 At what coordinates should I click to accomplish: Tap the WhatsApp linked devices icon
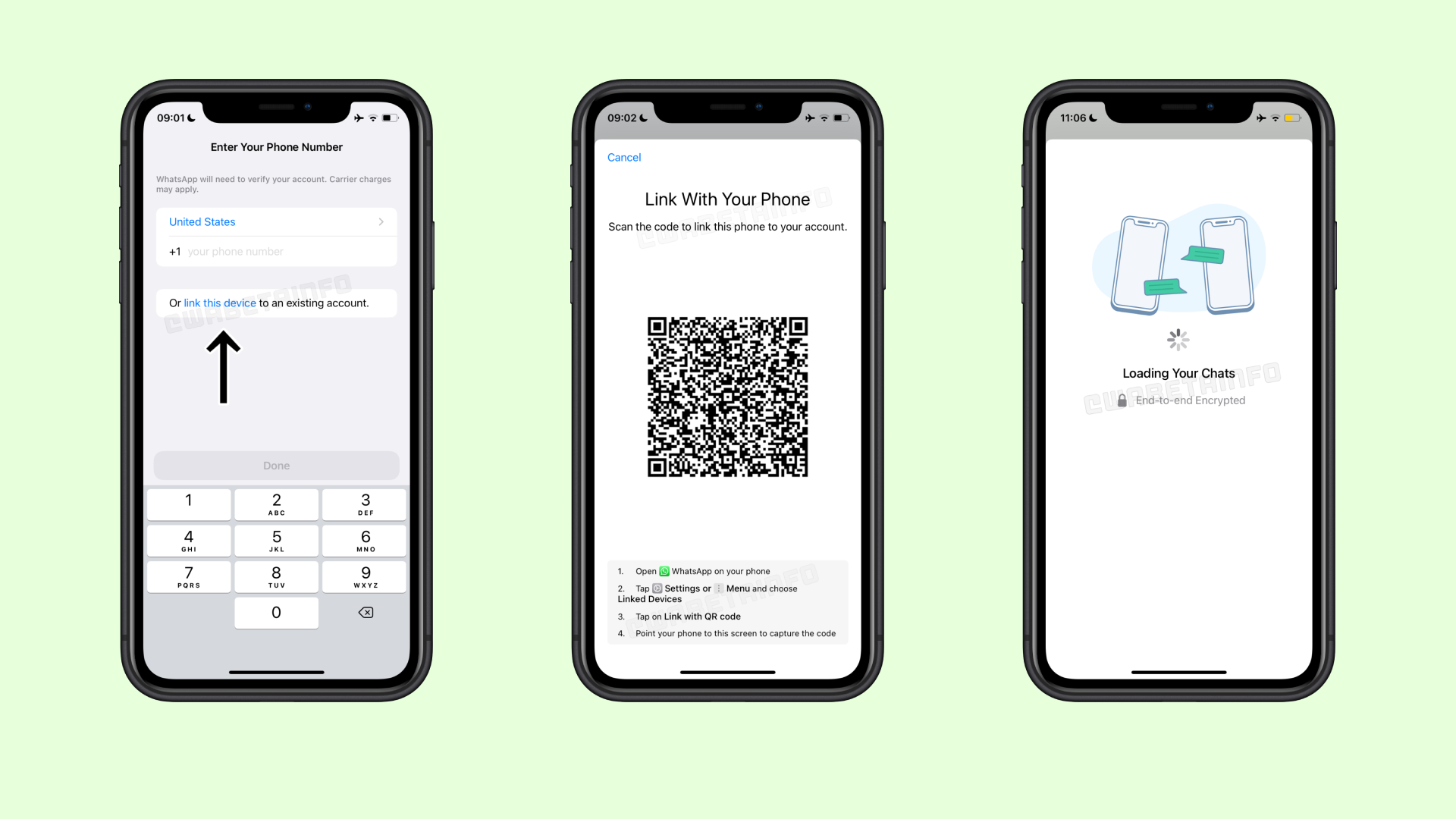(x=657, y=588)
